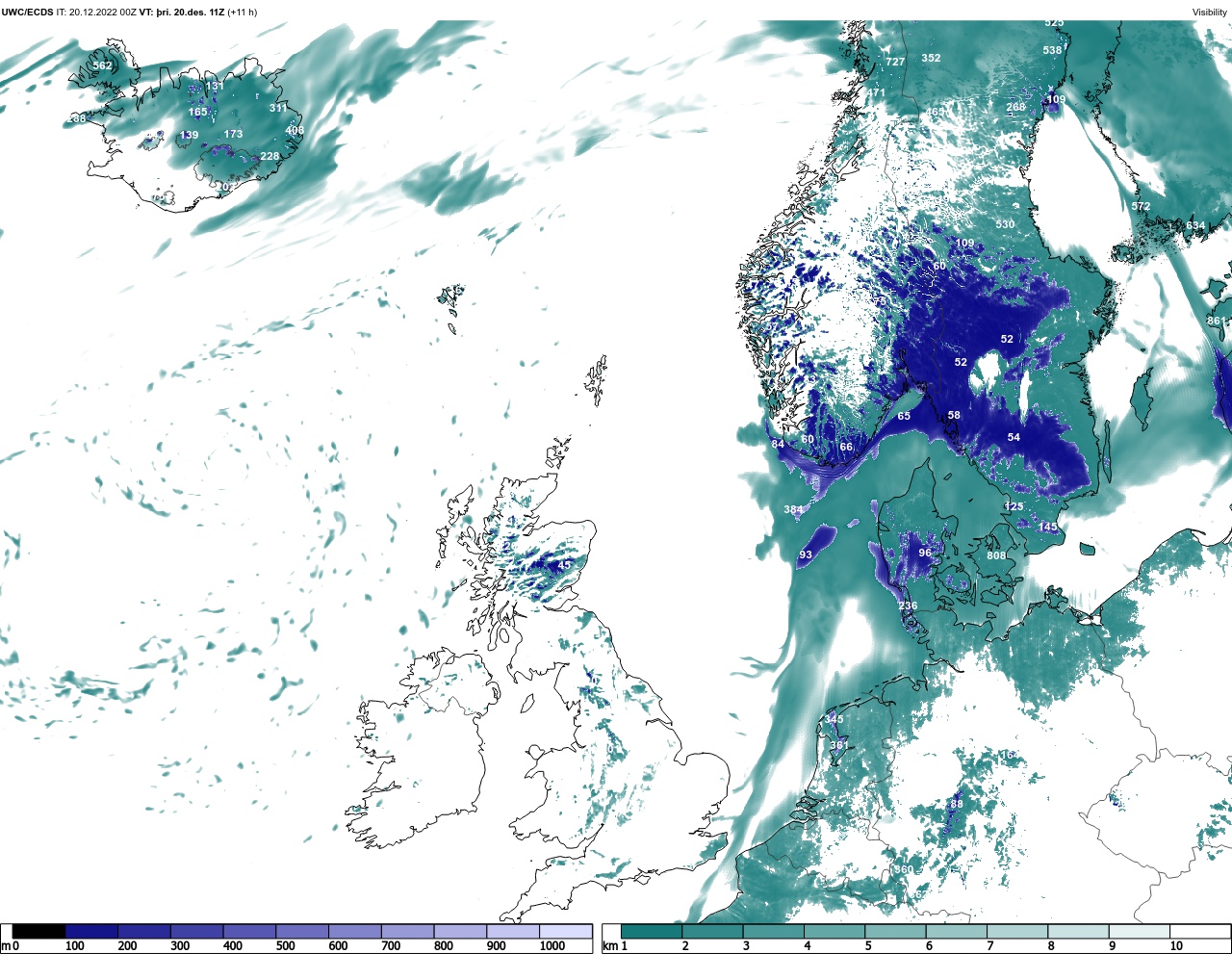Click the map value '45' over Scotland
The width and height of the screenshot is (1232, 954).
(x=565, y=565)
